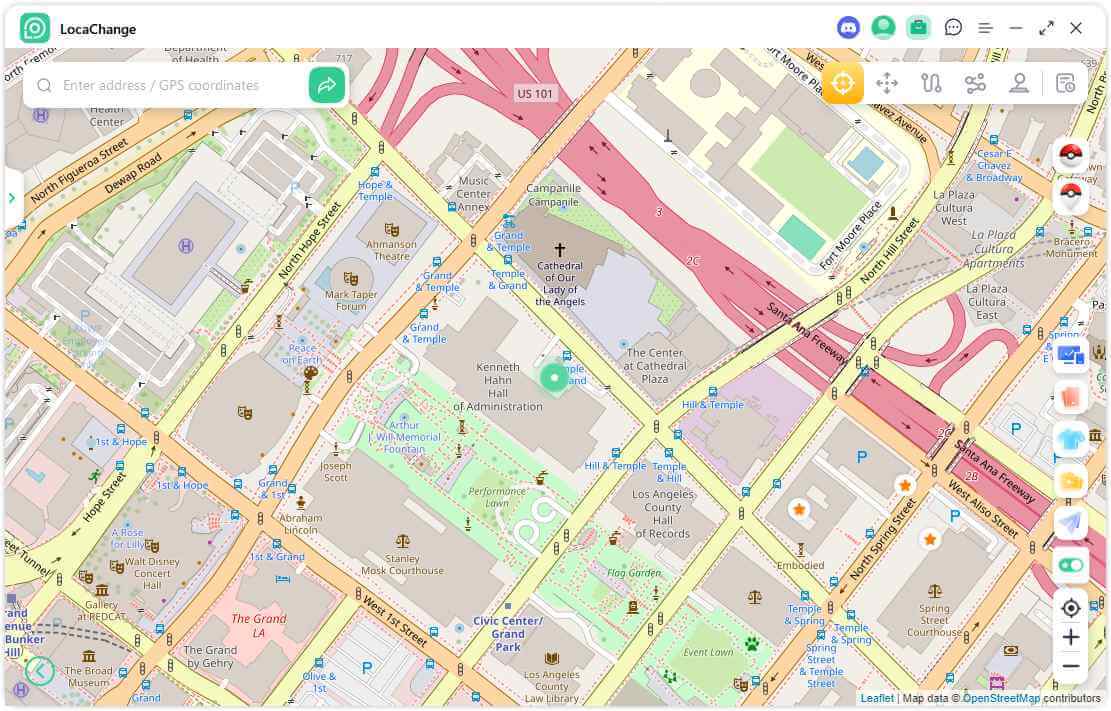Click the Cathedral of Our Lady label

560,284
